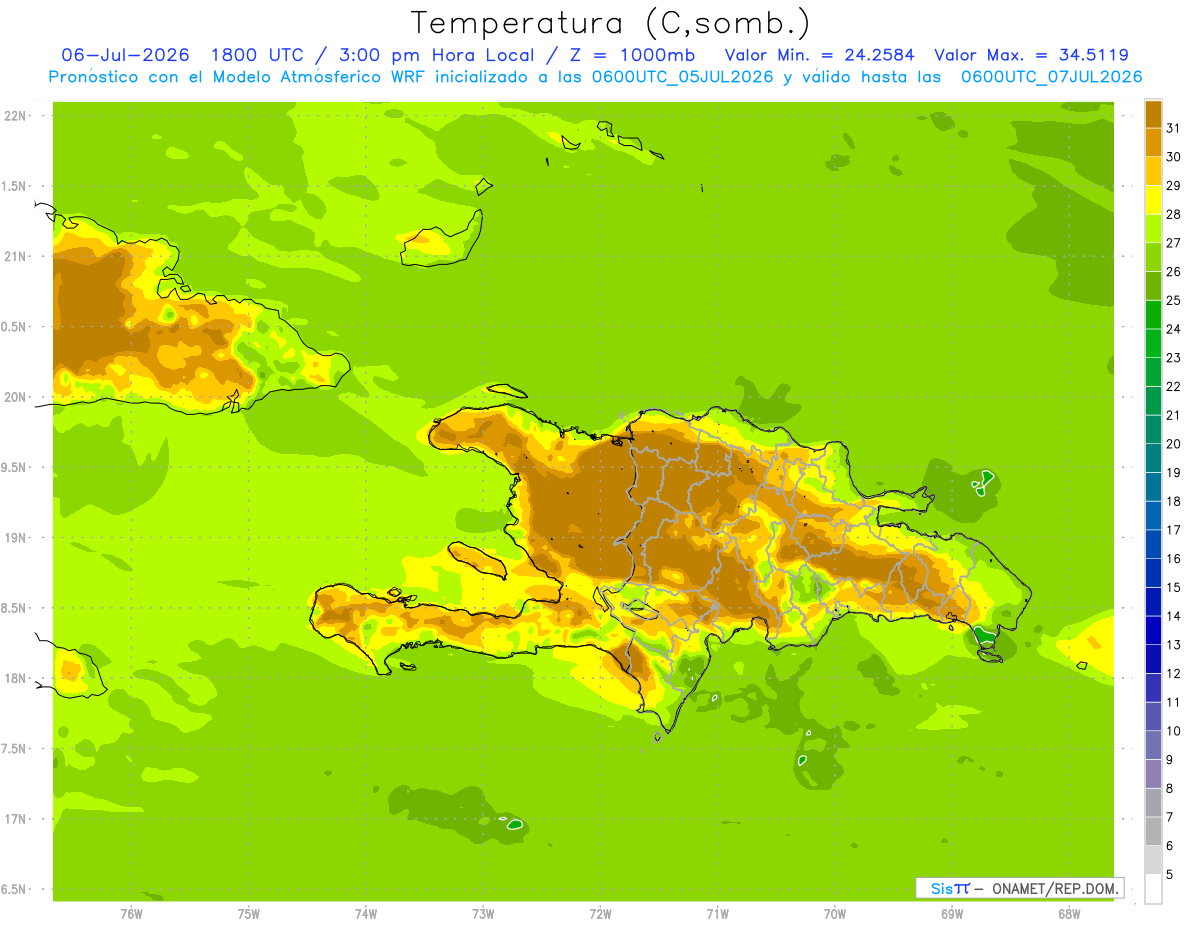Click the brown color bar segment above 31
The width and height of the screenshot is (1200, 927).
tap(1153, 114)
